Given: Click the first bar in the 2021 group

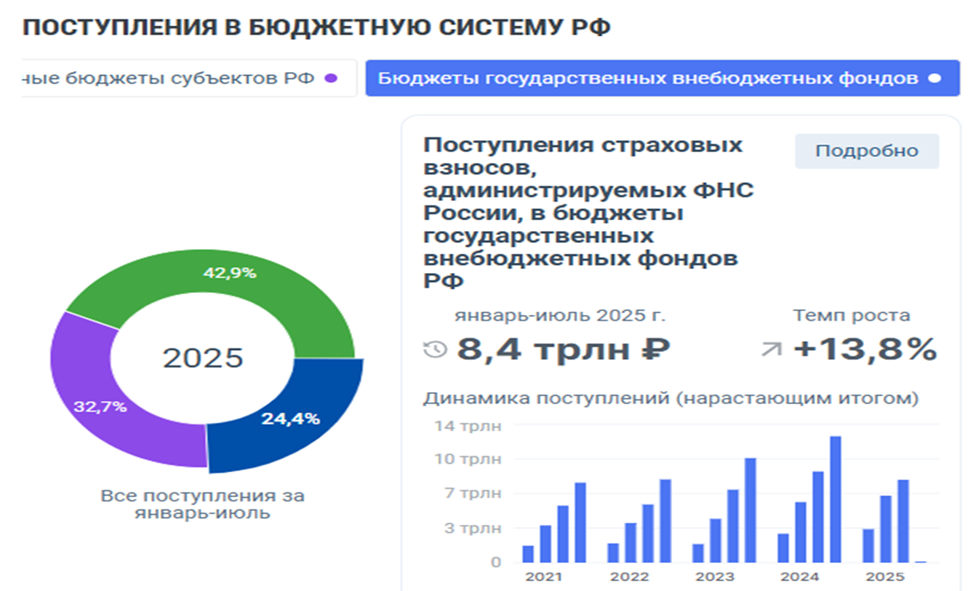Looking at the screenshot, I should click(x=528, y=553).
